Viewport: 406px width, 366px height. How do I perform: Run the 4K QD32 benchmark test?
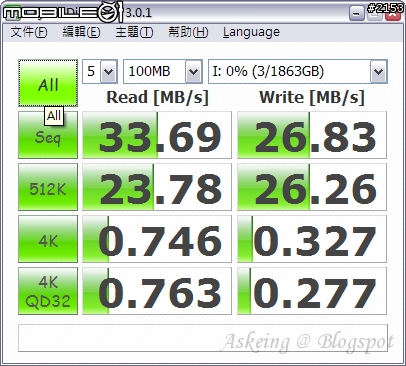pyautogui.click(x=48, y=291)
